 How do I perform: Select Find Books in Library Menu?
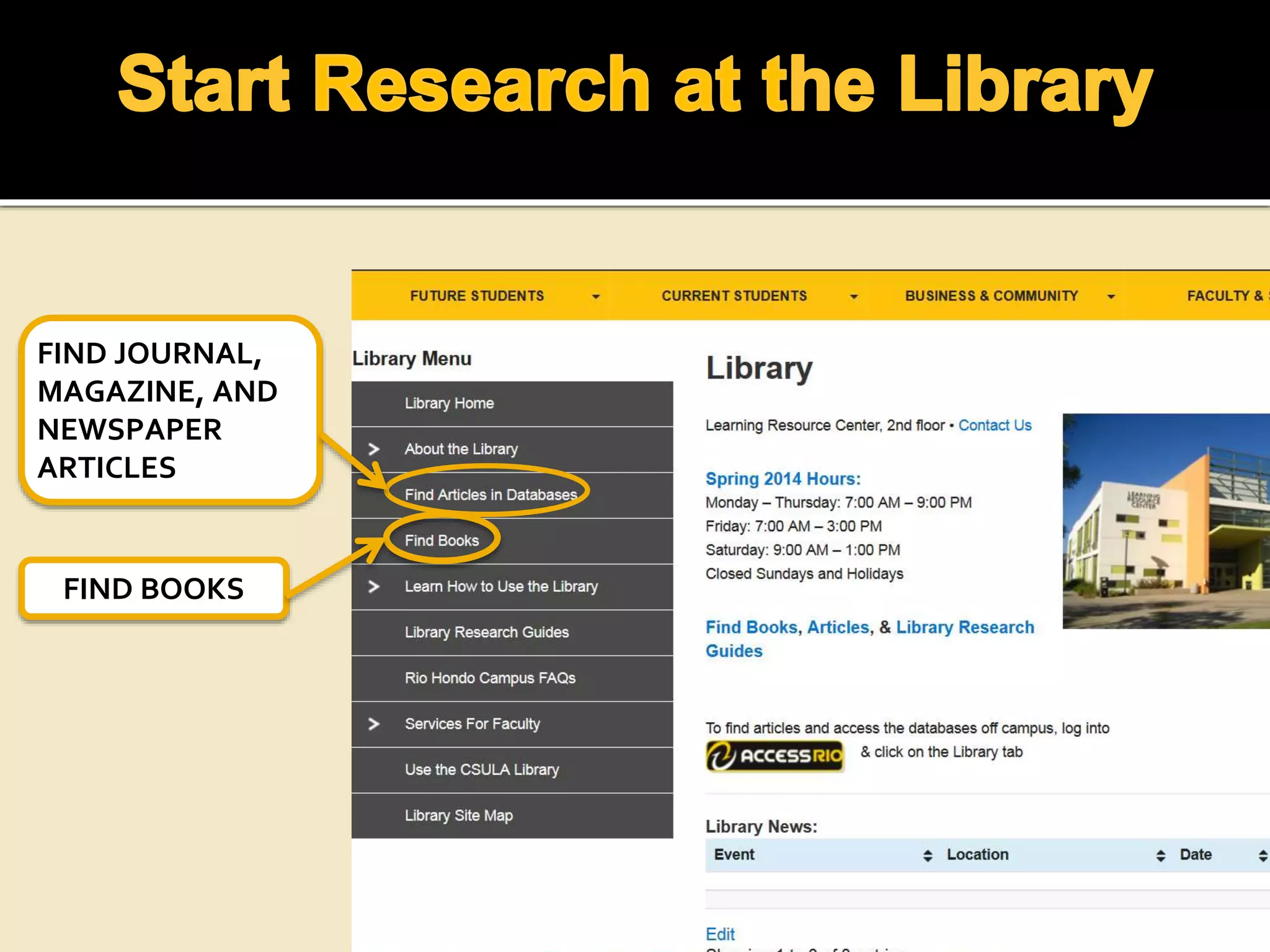[x=442, y=540]
